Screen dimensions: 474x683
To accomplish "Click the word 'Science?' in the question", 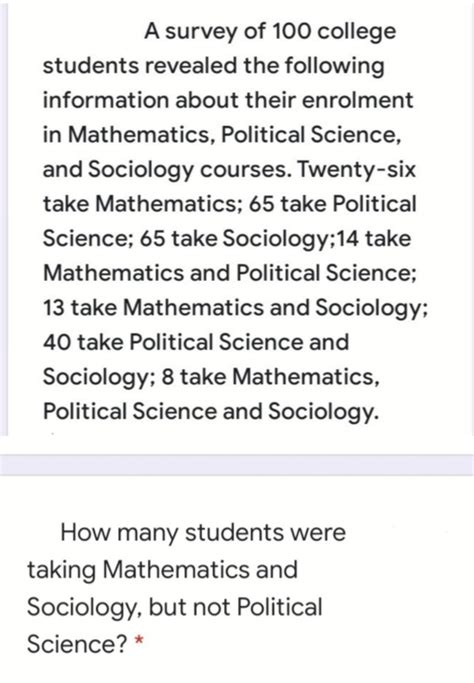I will [x=77, y=644].
